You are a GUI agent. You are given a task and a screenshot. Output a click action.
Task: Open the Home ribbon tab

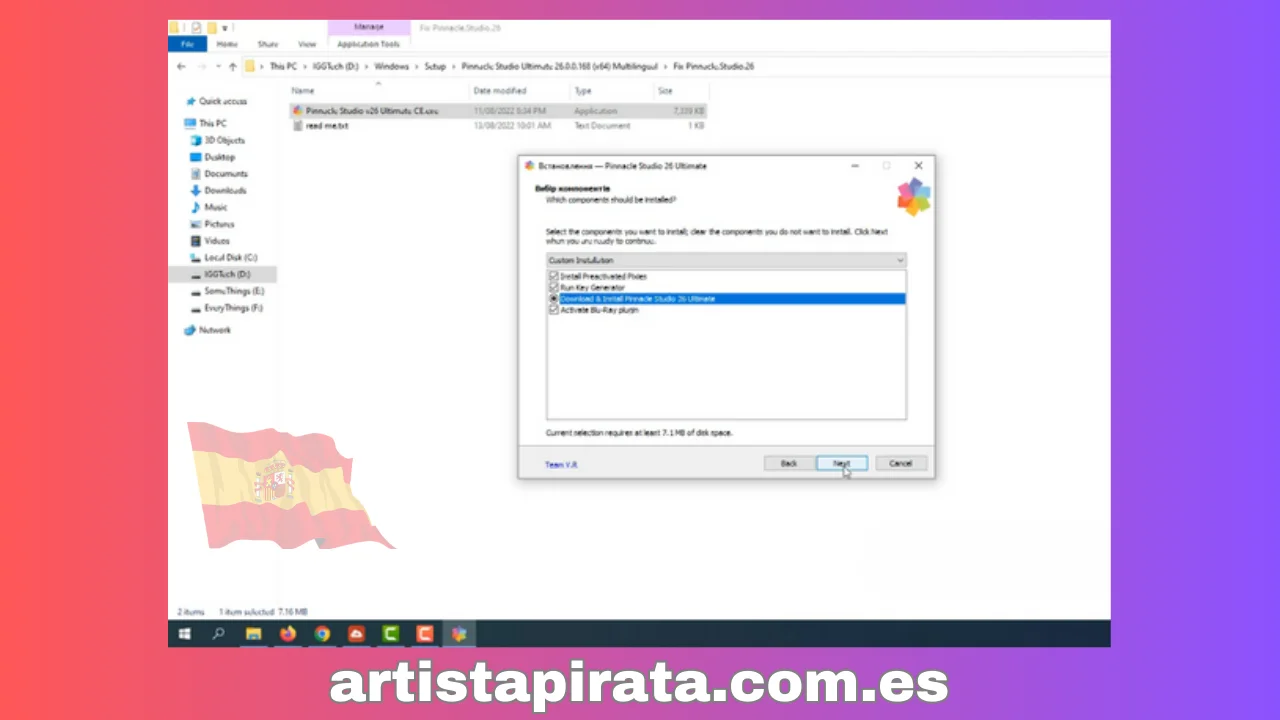click(x=227, y=44)
